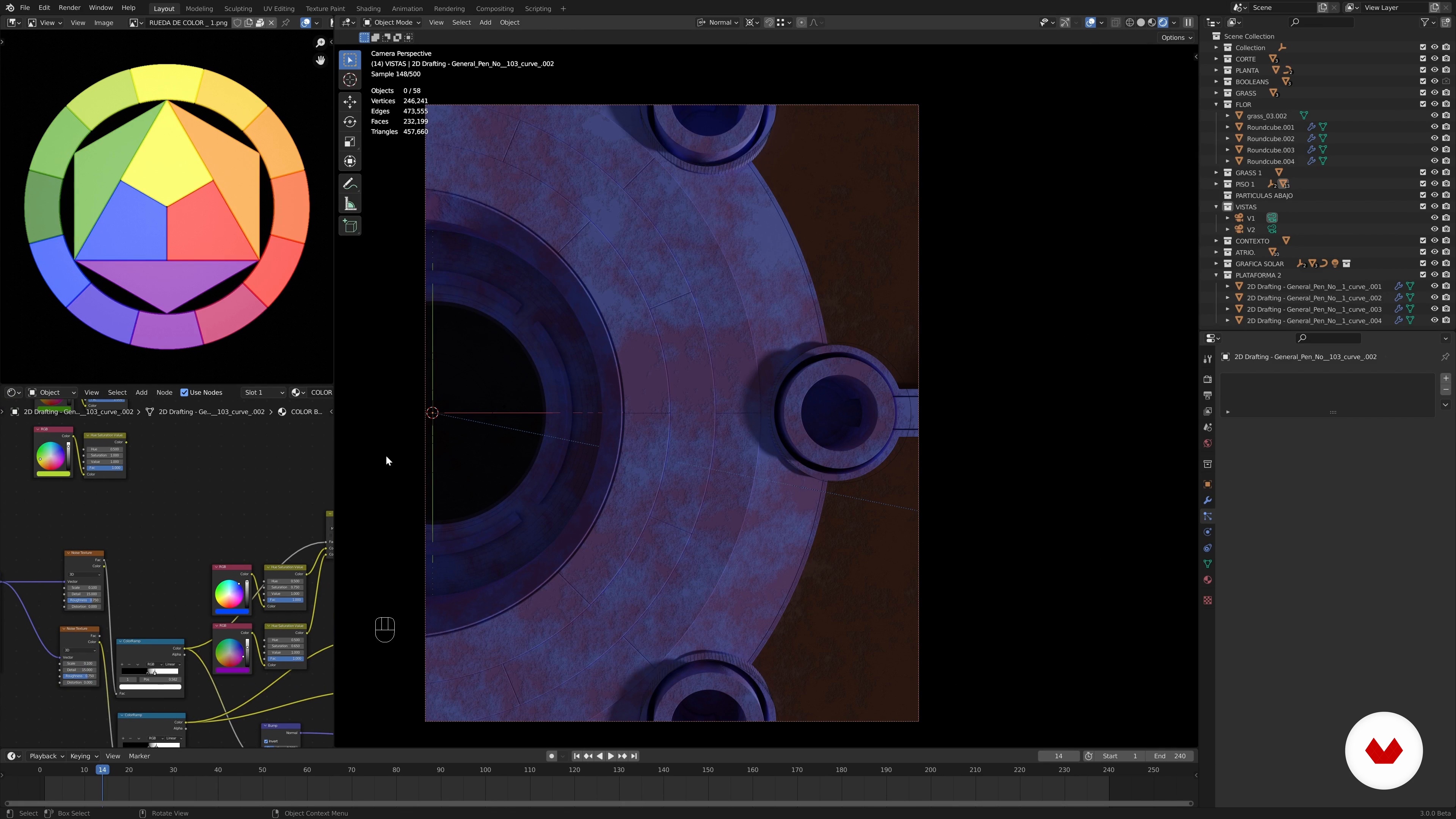Image resolution: width=1456 pixels, height=819 pixels.
Task: Open the File menu
Action: coord(25,8)
